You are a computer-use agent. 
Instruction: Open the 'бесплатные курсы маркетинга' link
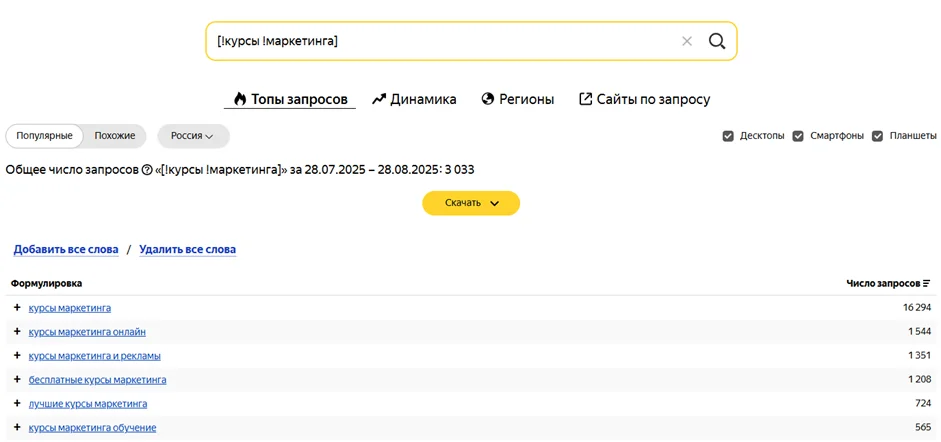98,380
